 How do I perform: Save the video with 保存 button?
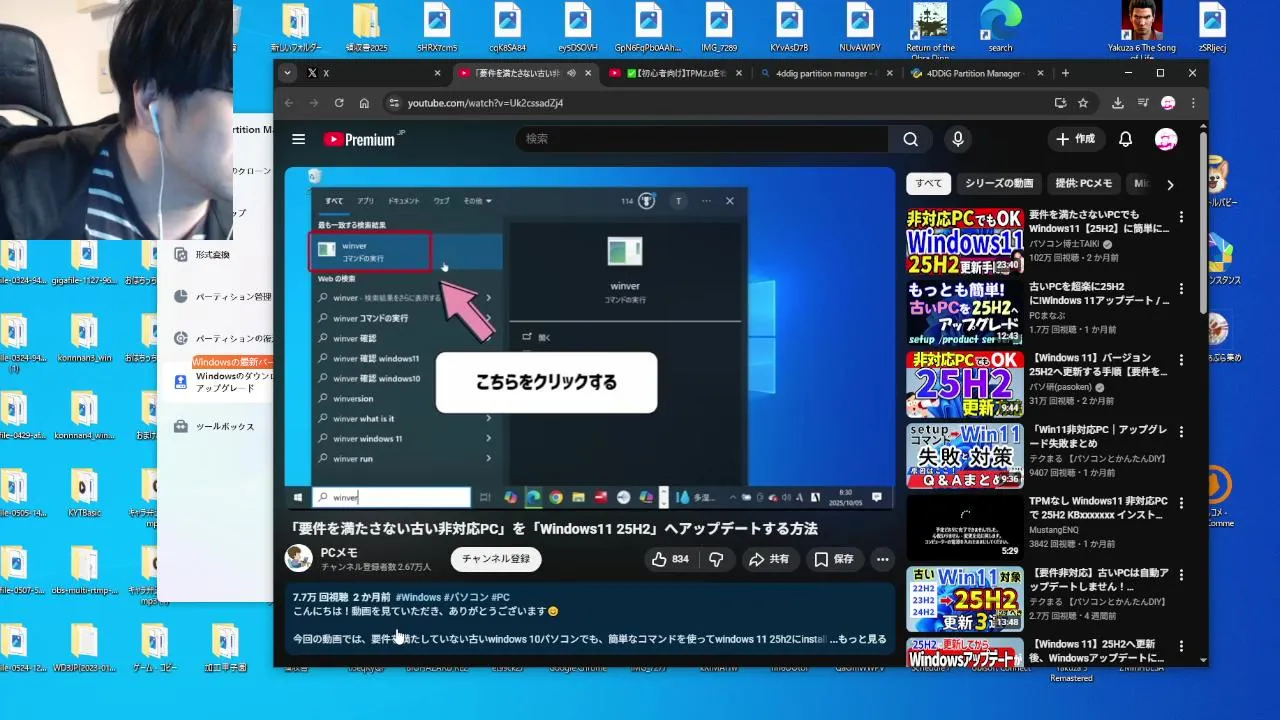[x=834, y=559]
